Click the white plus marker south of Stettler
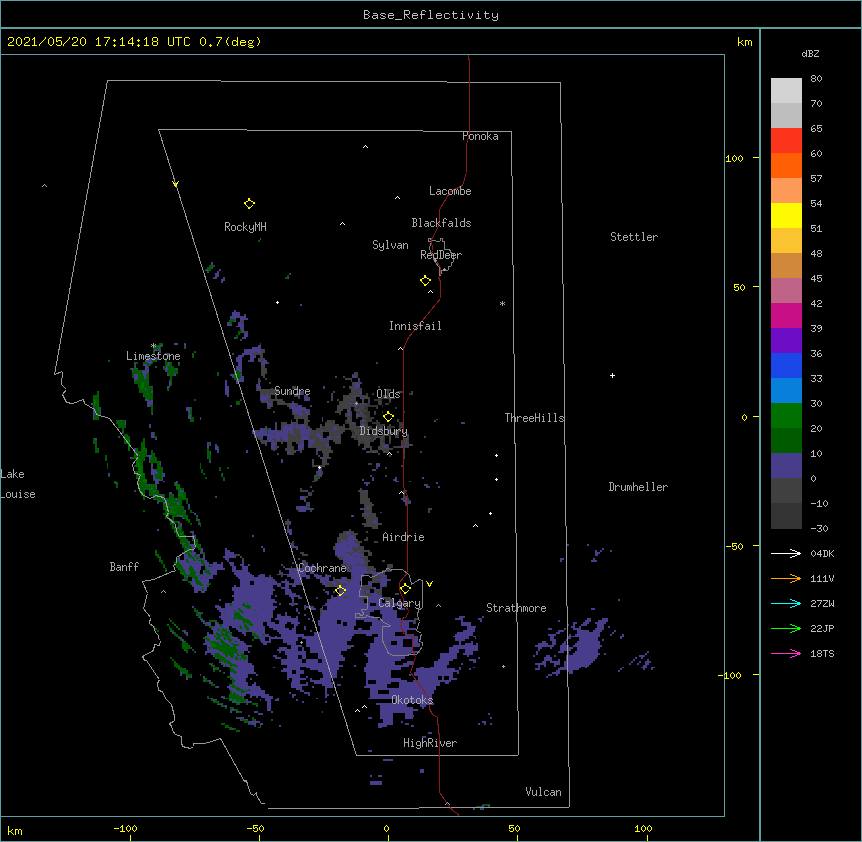This screenshot has height=842, width=862. click(x=612, y=375)
